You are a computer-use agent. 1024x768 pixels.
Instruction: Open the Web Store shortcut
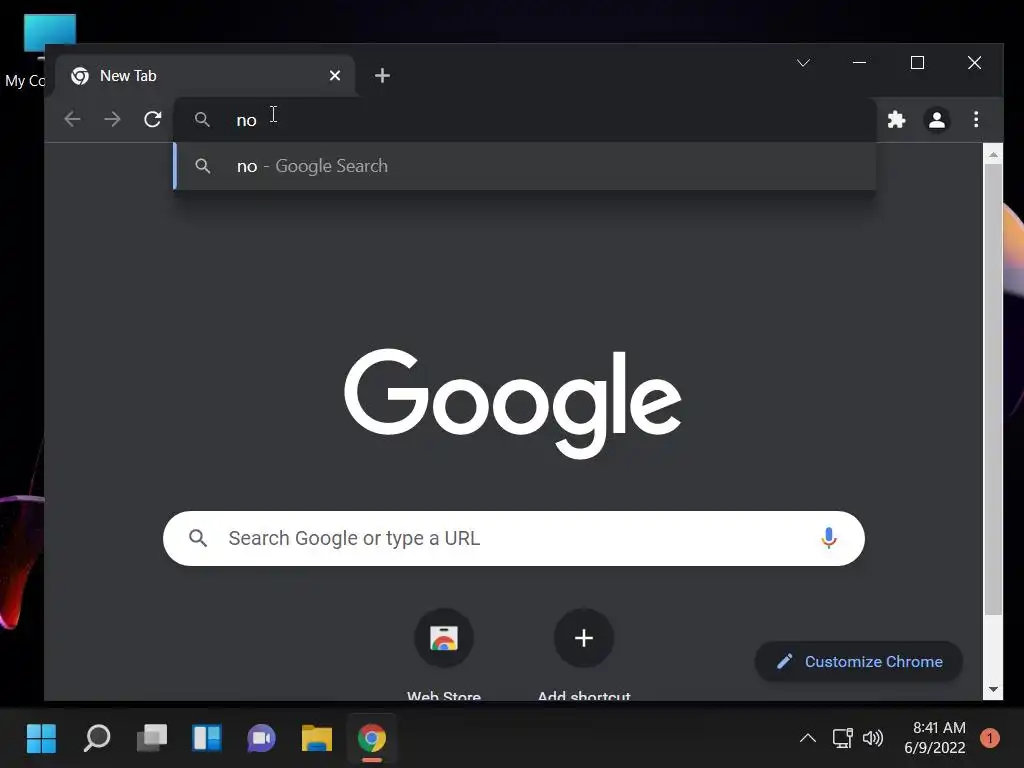(444, 654)
